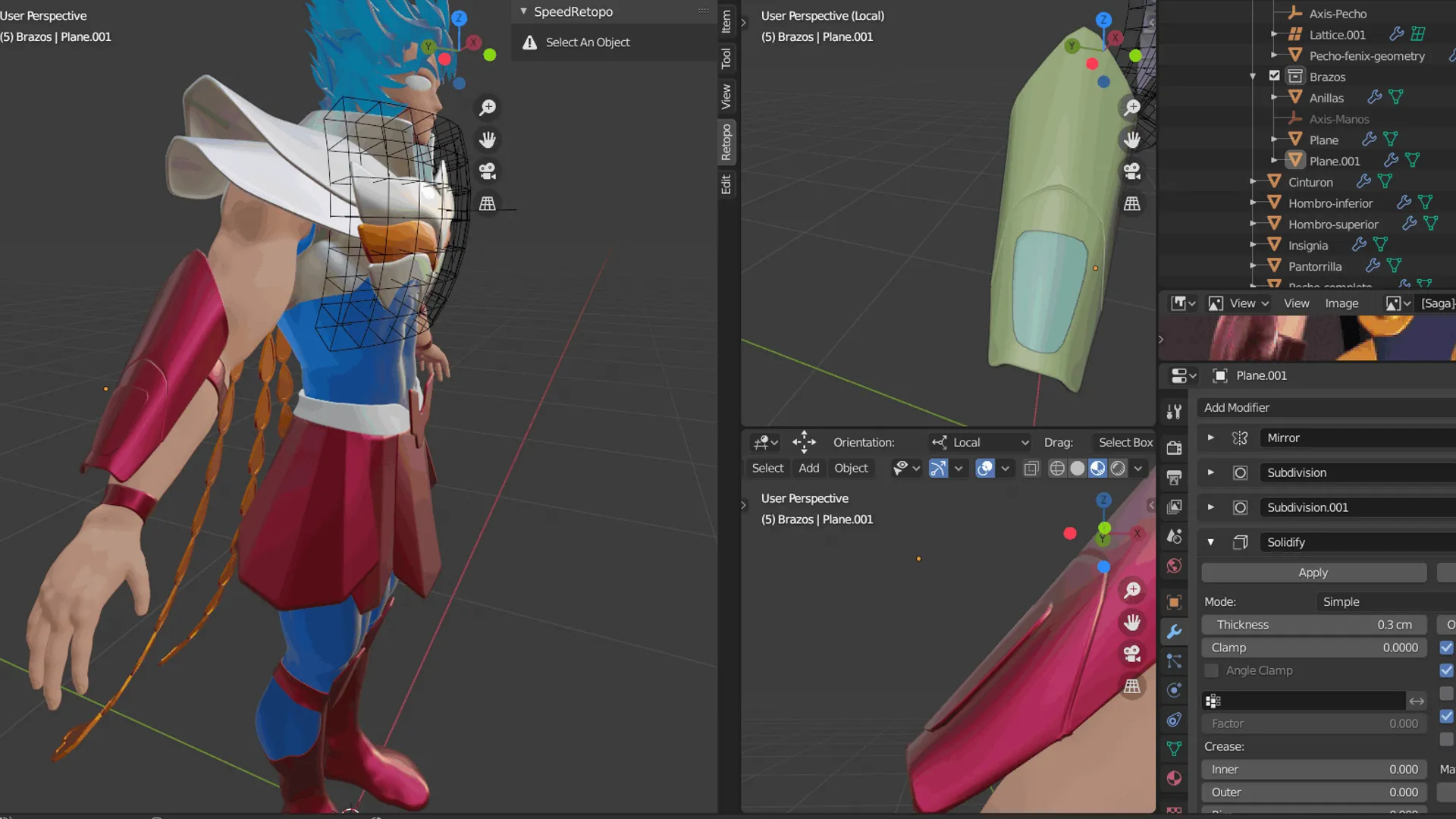Collapse the Solidify modifier panel

[x=1210, y=542]
